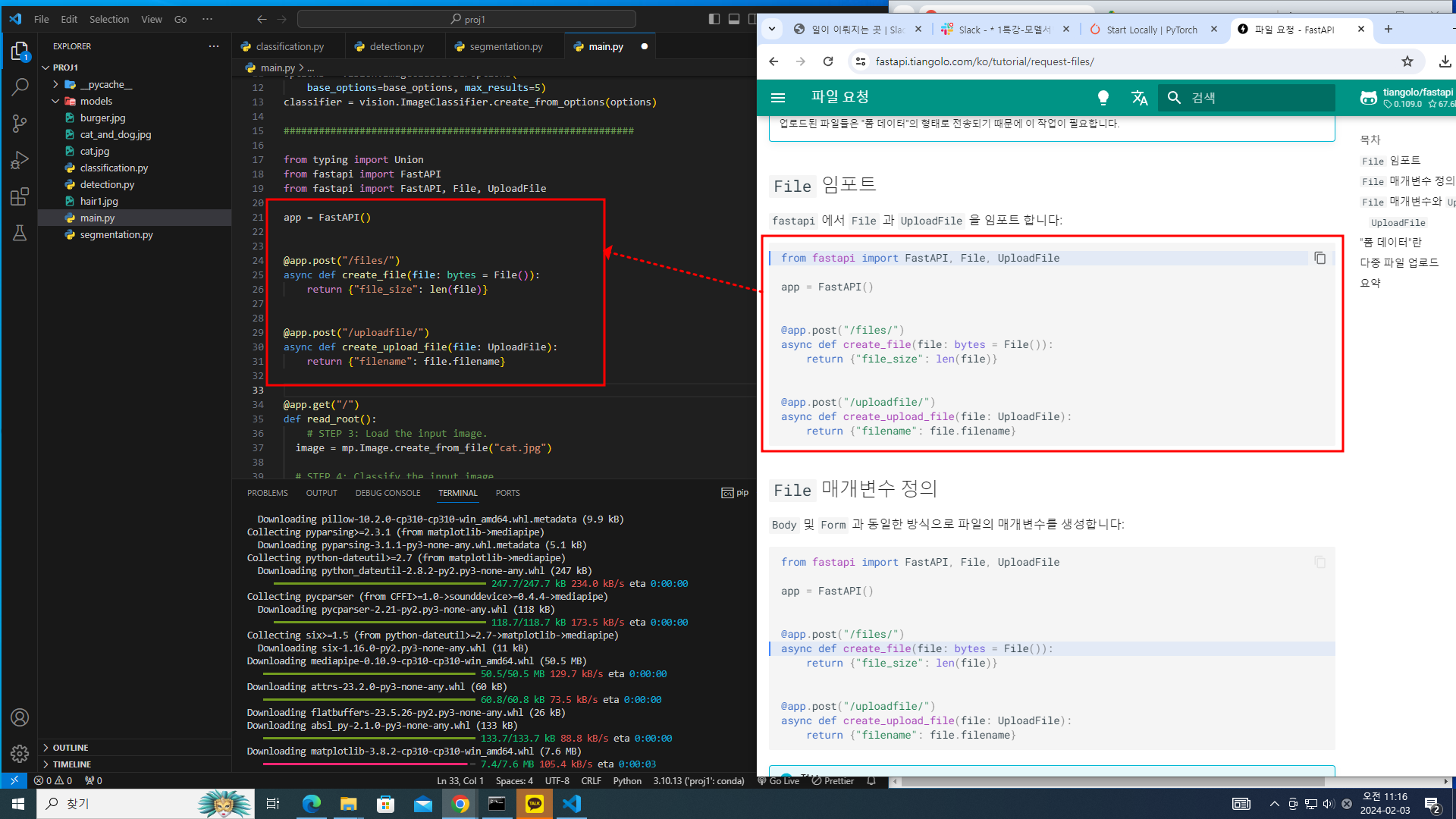Expand the __pycache__ folder
The width and height of the screenshot is (1456, 819).
pyautogui.click(x=105, y=84)
